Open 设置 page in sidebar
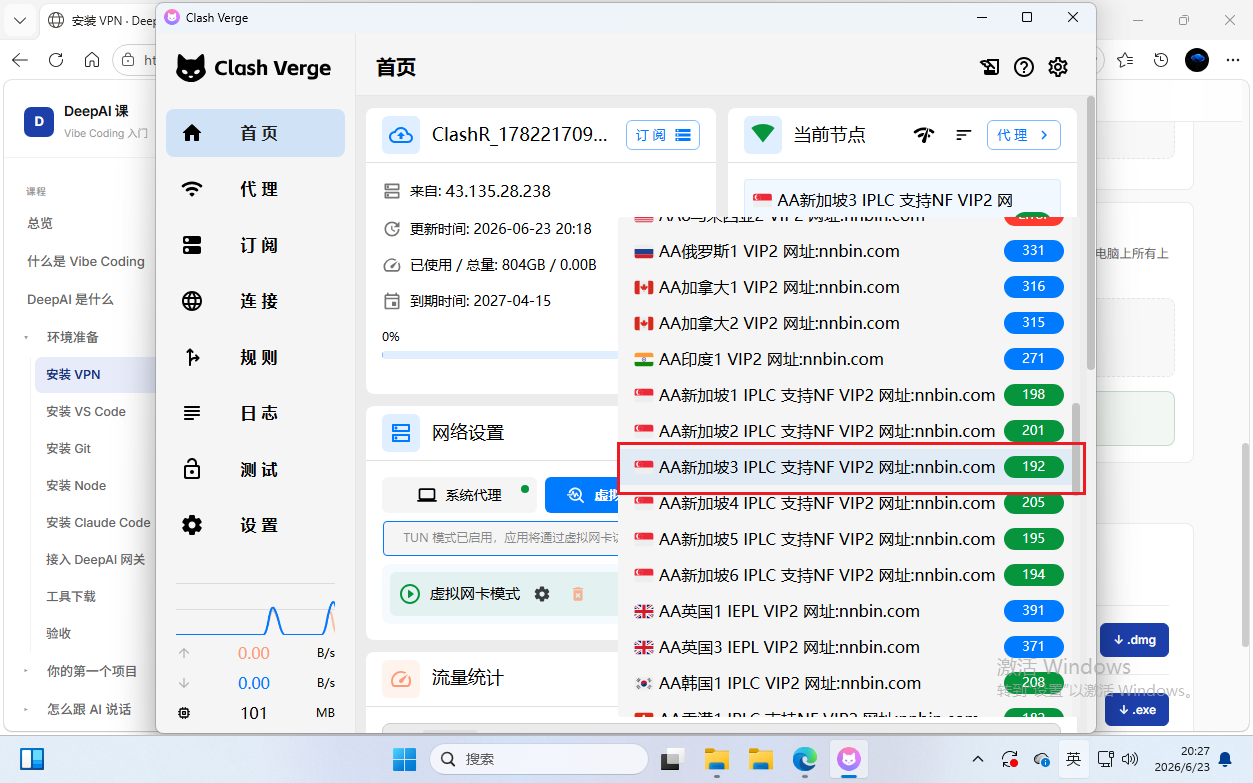 point(255,525)
